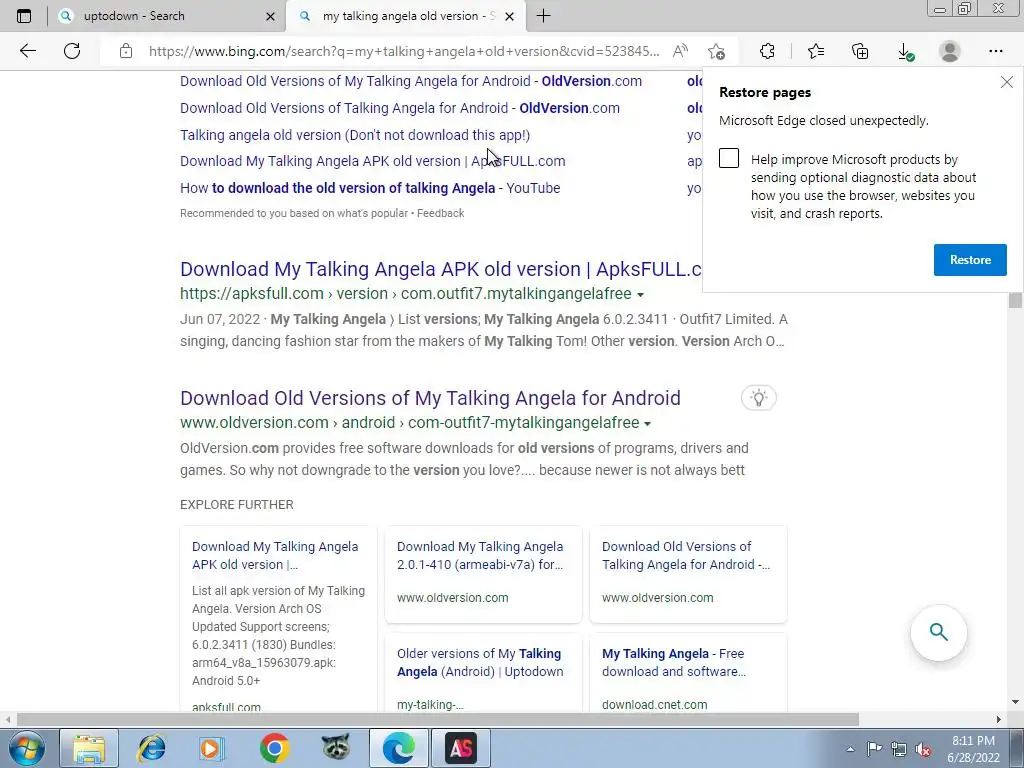1024x768 pixels.
Task: Show hidden tray icons arrow
Action: (850, 749)
